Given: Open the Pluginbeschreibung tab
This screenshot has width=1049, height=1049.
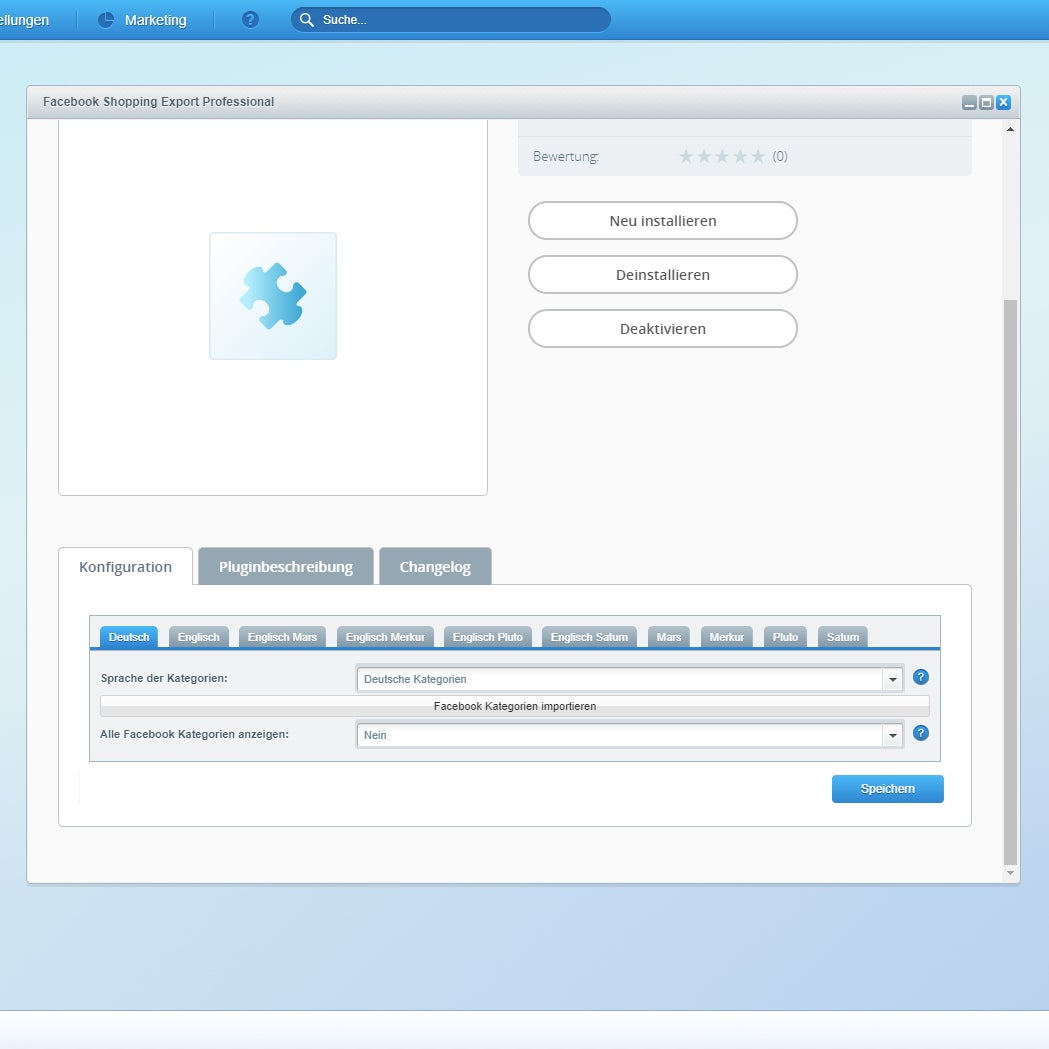Looking at the screenshot, I should (x=286, y=567).
